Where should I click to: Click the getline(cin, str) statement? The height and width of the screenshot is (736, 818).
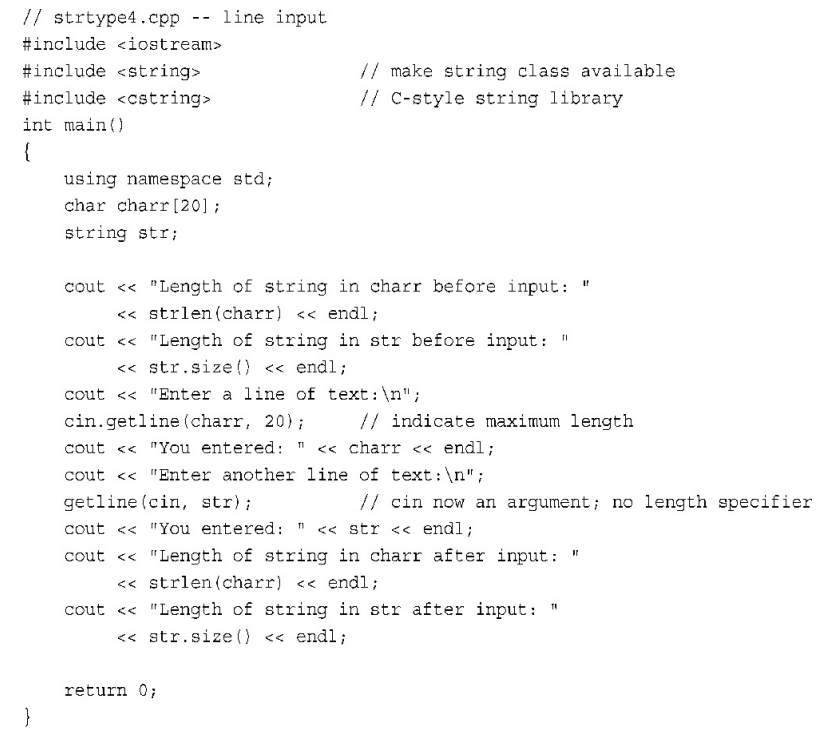158,502
